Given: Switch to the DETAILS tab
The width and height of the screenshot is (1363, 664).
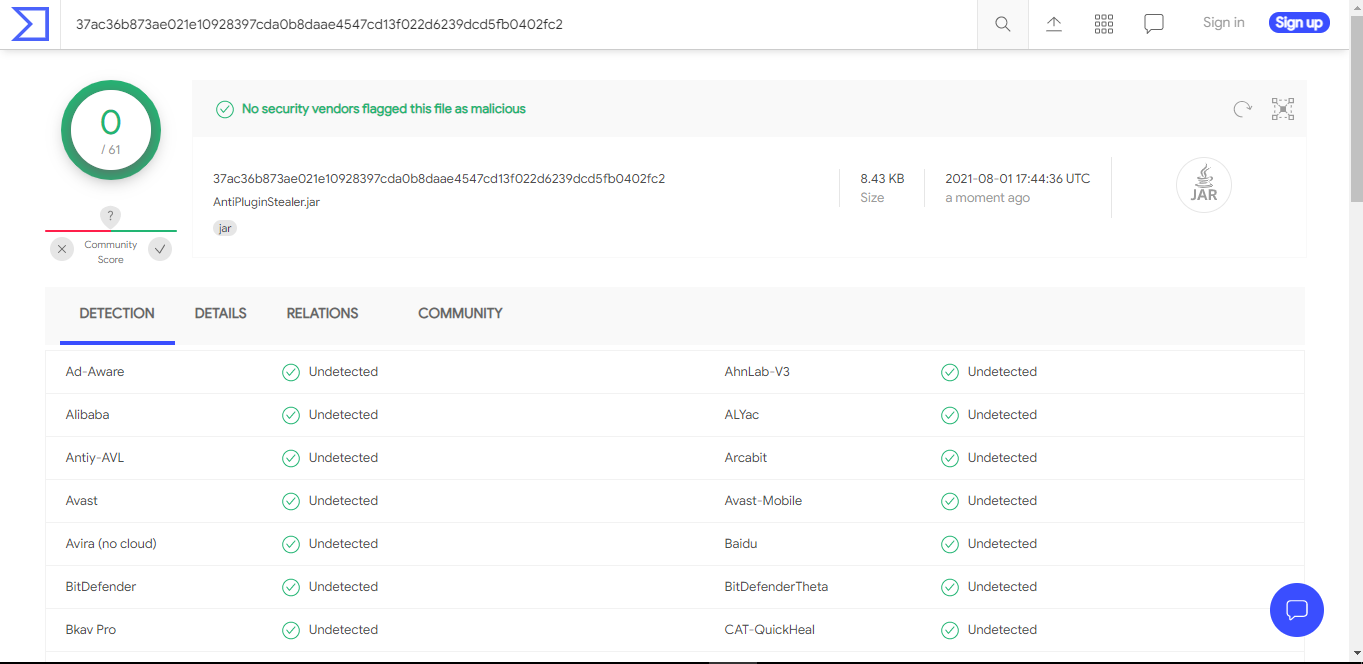Looking at the screenshot, I should point(221,313).
